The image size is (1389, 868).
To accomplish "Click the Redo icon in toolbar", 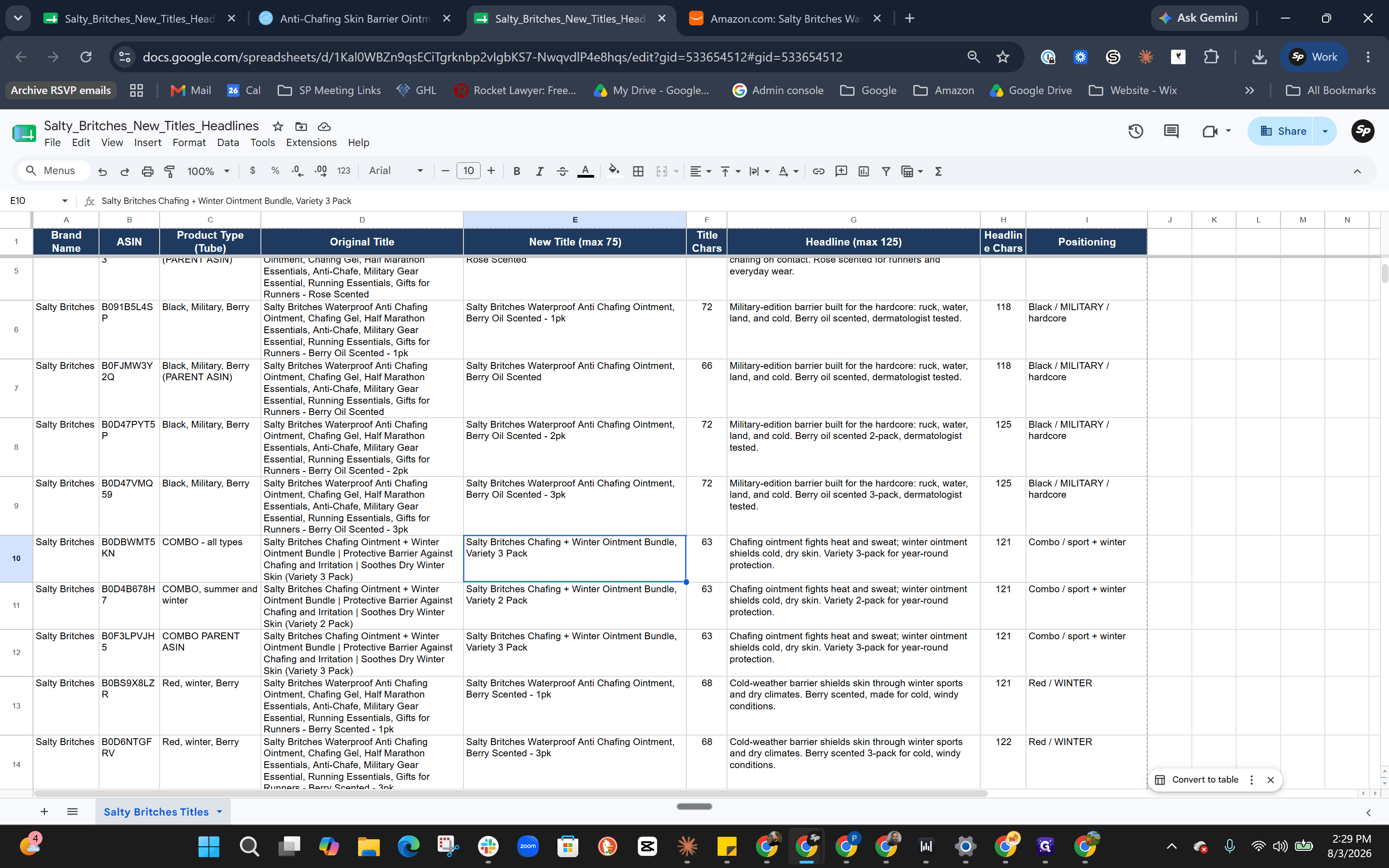I will tap(124, 171).
